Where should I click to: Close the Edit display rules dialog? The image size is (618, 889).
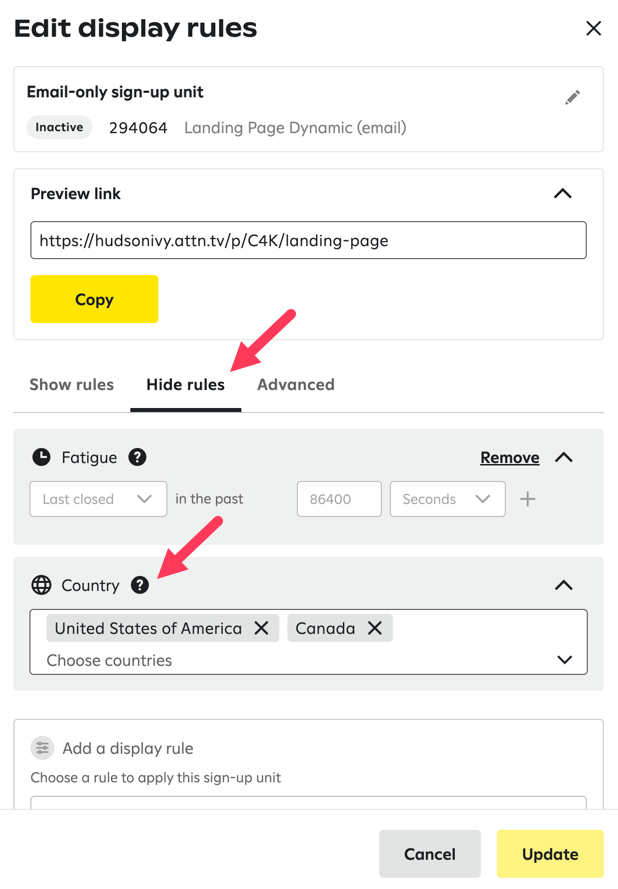[593, 28]
